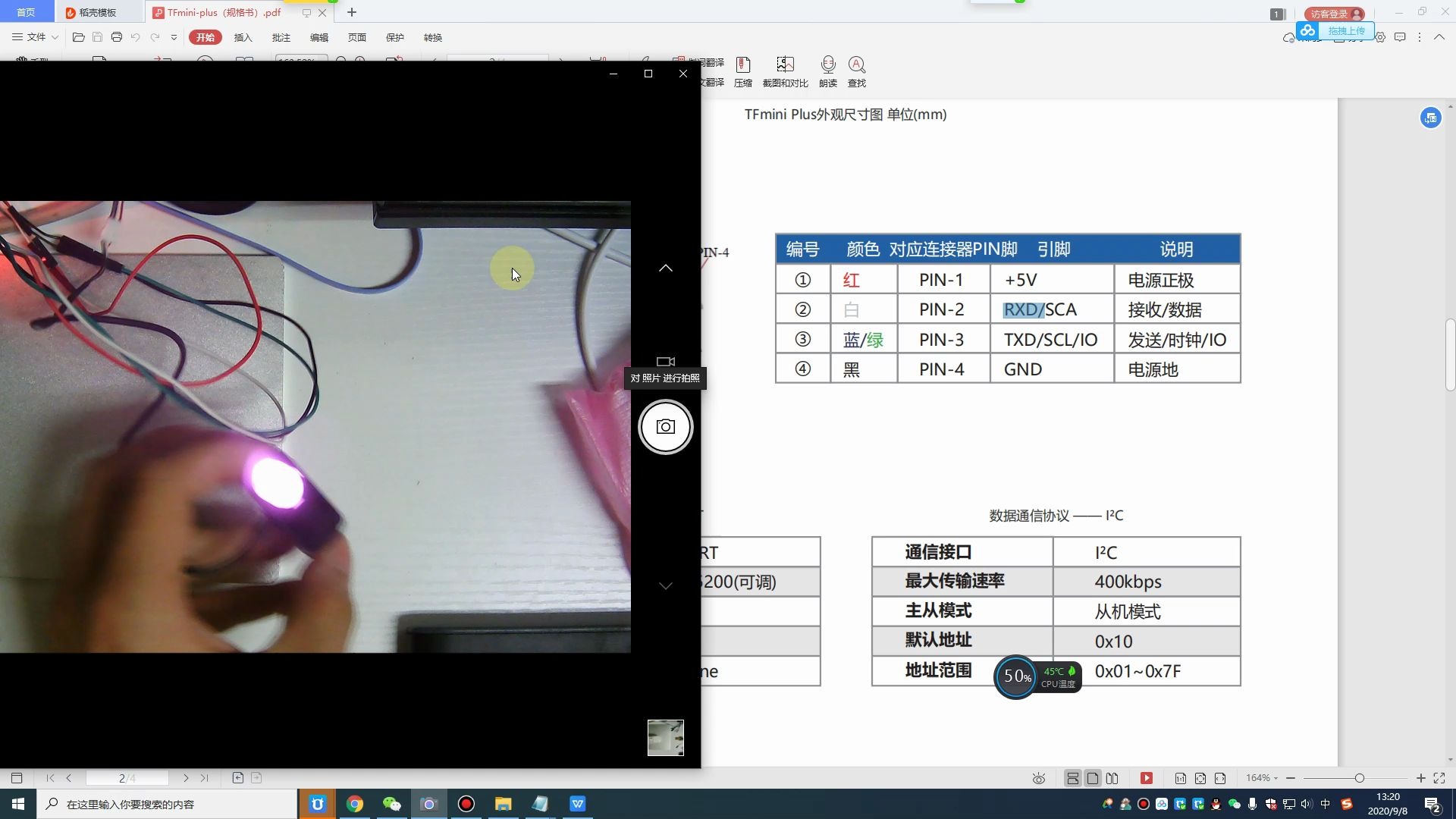1456x819 pixels.
Task: Toggle two-page view mode
Action: tap(1112, 778)
